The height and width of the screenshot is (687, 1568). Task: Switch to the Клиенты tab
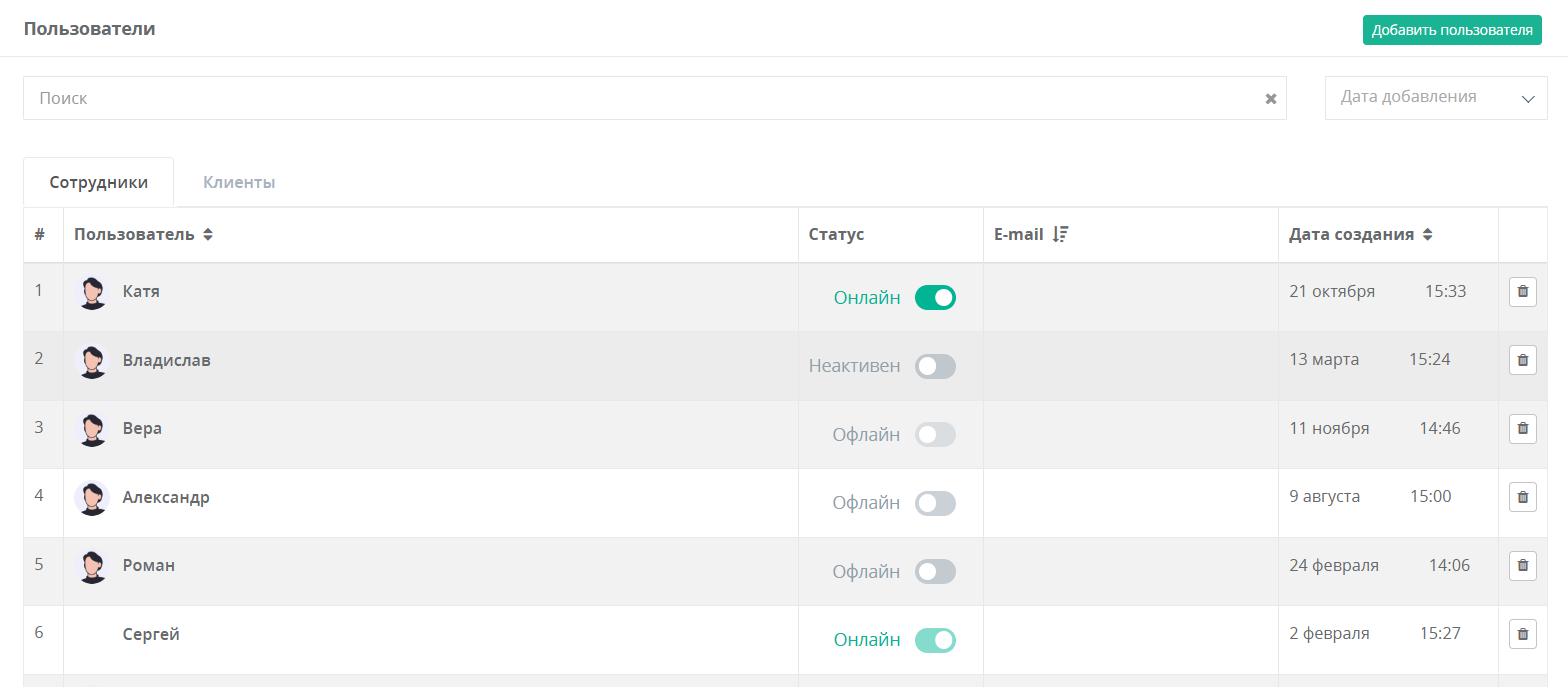(239, 182)
